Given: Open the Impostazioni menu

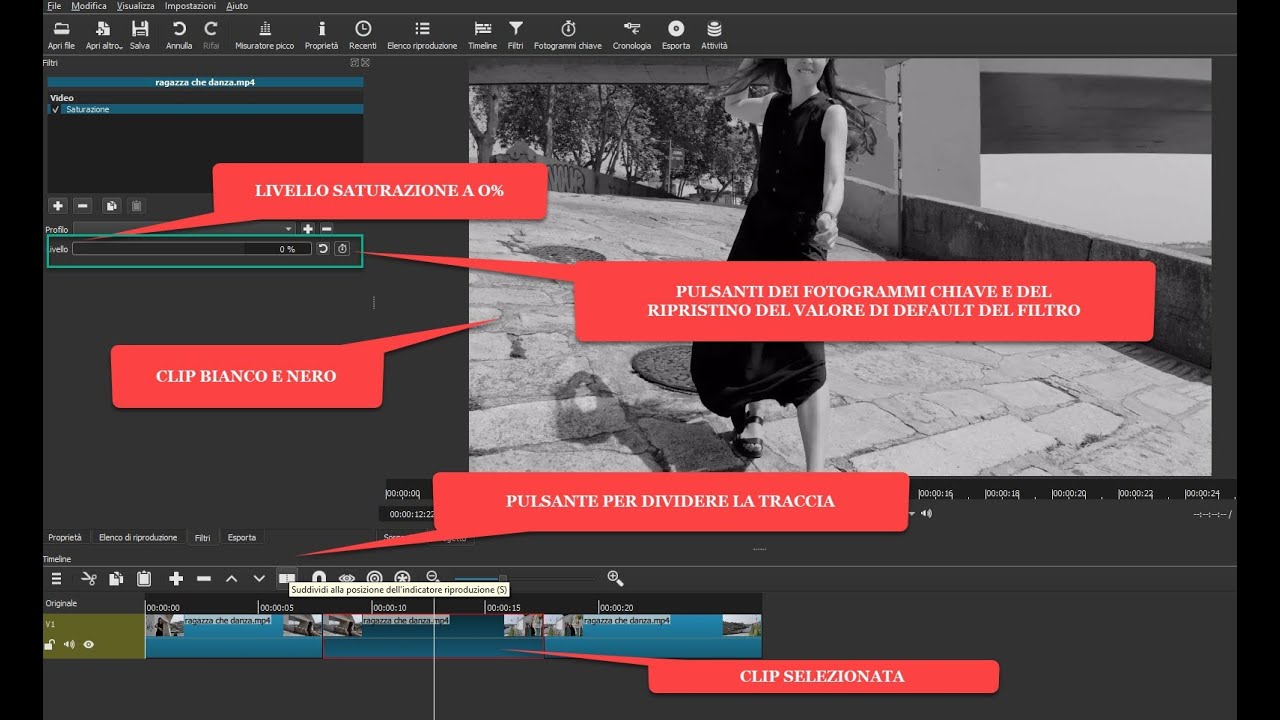Looking at the screenshot, I should 190,6.
